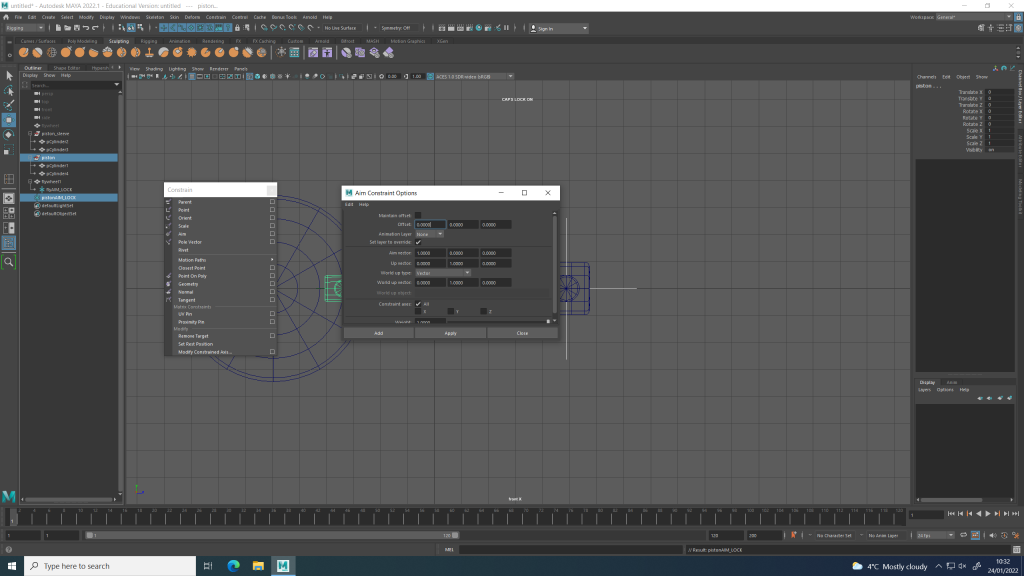Enable the Y constraint axis checkbox

point(451,312)
